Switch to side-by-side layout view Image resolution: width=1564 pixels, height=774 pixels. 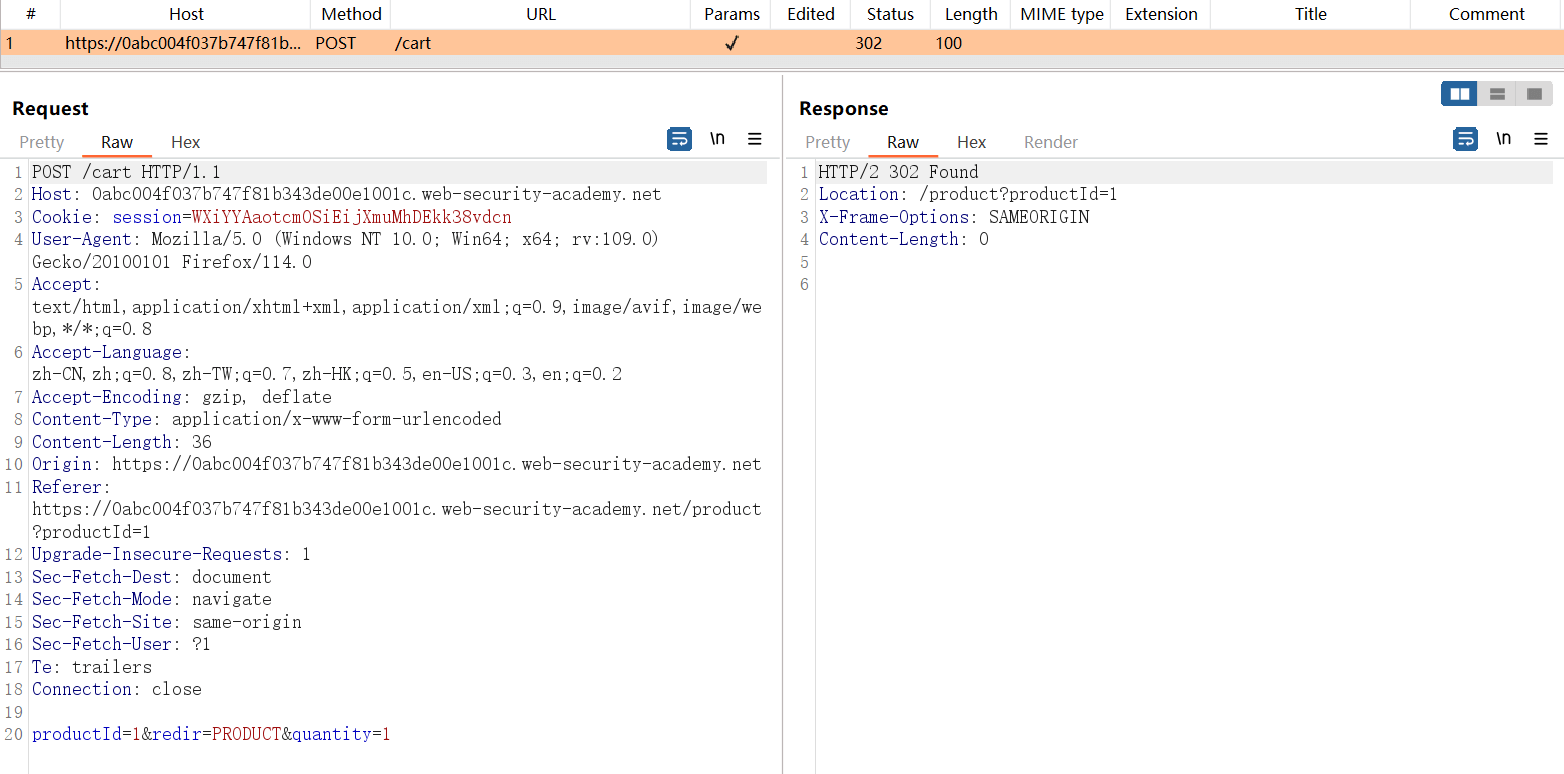tap(1459, 94)
